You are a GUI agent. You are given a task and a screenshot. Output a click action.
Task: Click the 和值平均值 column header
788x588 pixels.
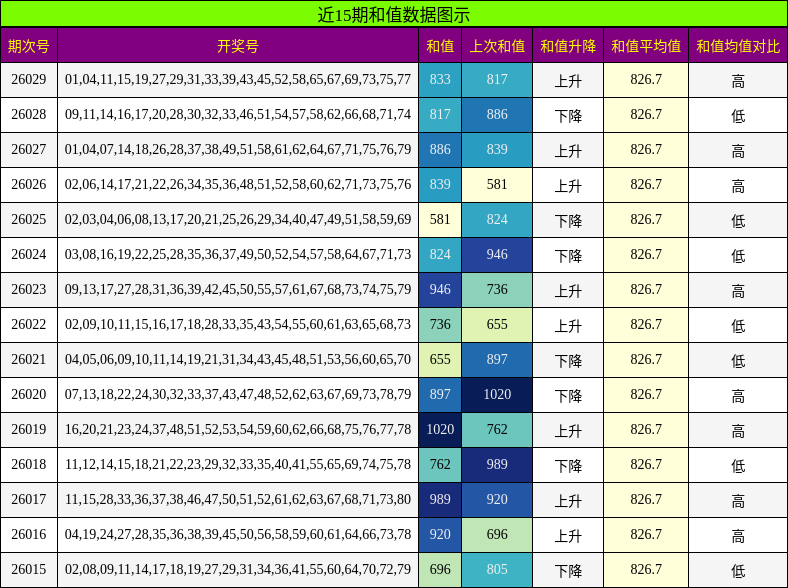point(646,46)
